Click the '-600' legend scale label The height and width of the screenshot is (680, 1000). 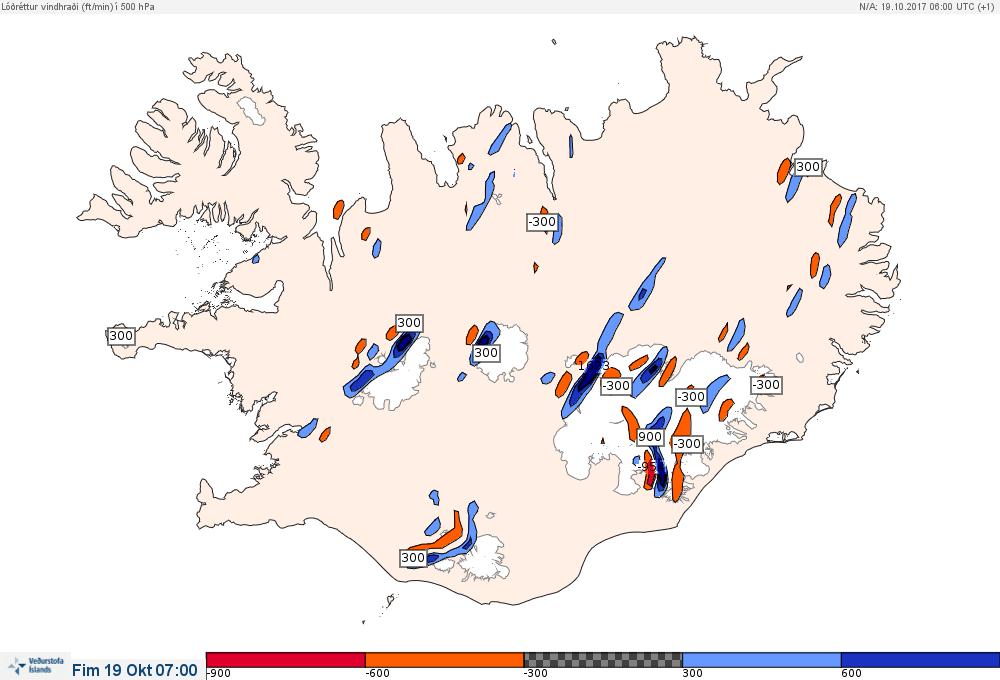pos(378,674)
